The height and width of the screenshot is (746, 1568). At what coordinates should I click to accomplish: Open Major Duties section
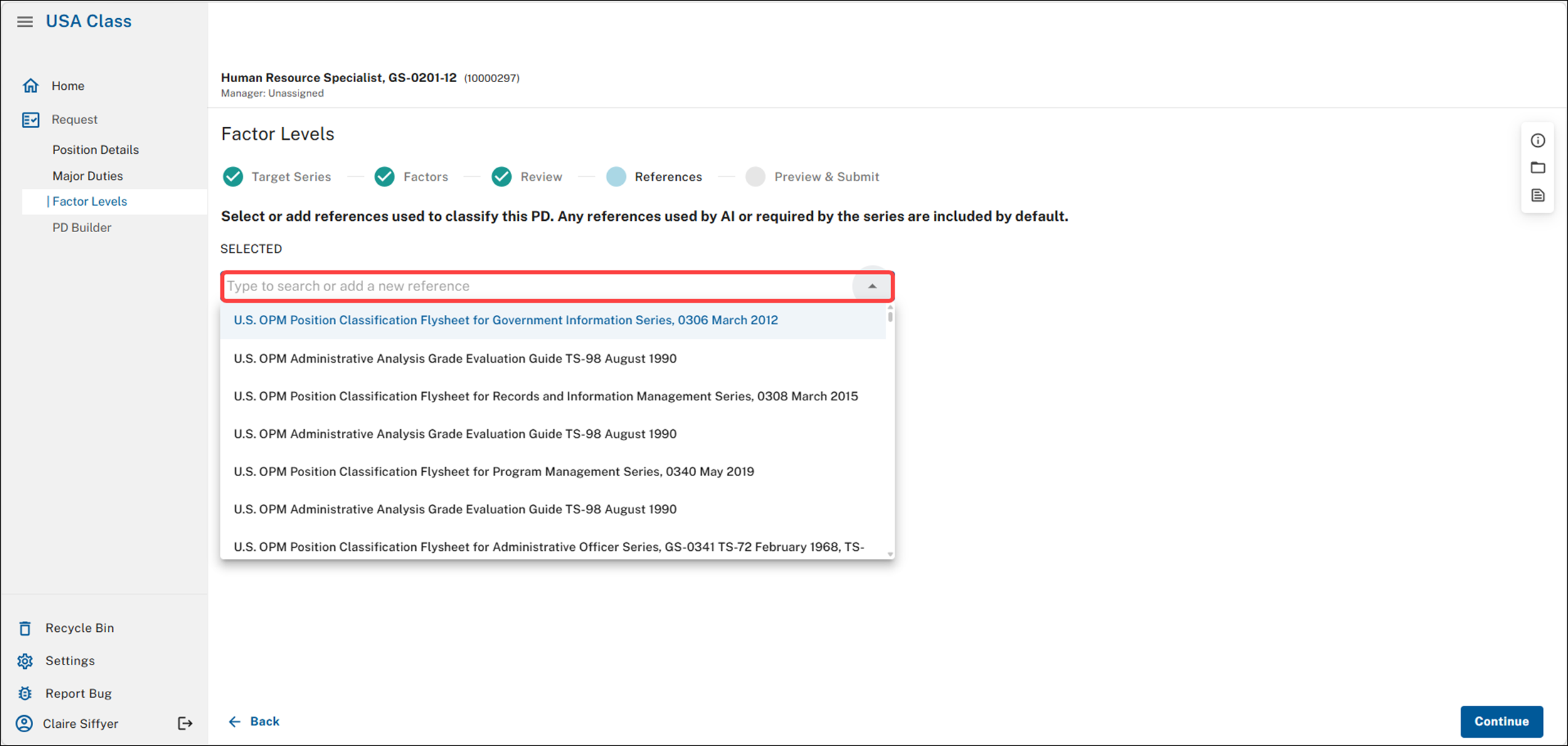[88, 176]
